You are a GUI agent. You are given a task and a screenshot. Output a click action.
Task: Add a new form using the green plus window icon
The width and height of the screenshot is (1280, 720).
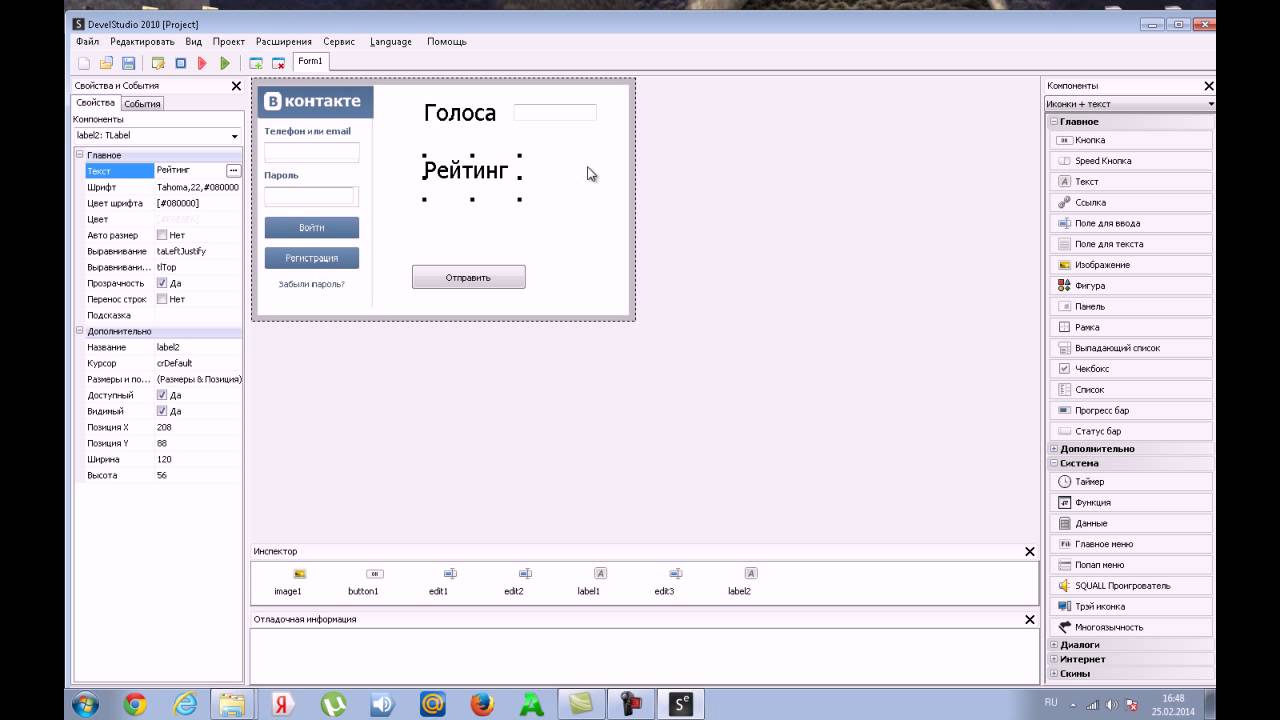(x=256, y=63)
